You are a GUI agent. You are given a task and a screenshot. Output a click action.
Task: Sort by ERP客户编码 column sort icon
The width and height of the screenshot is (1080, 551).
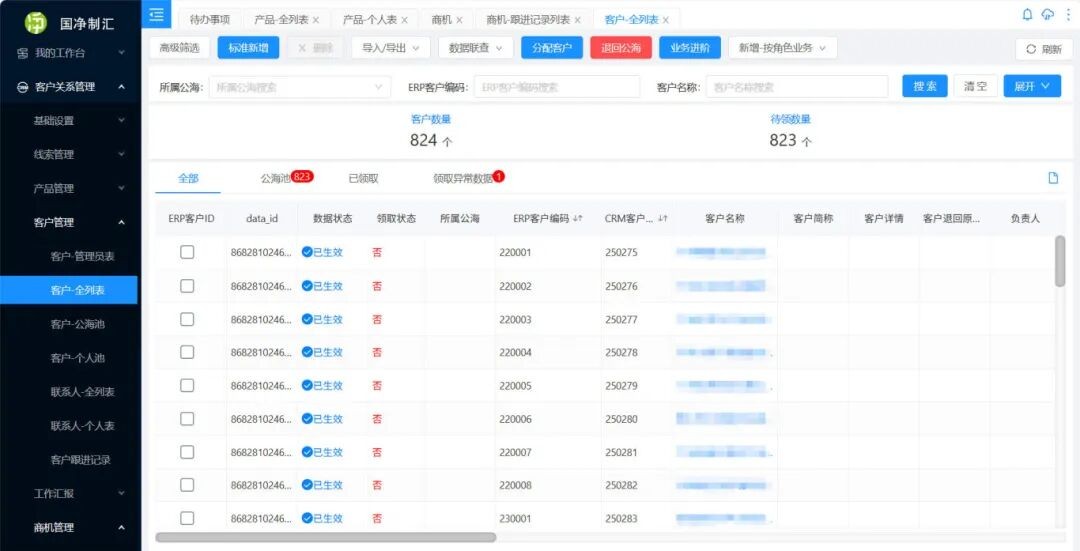pyautogui.click(x=578, y=219)
